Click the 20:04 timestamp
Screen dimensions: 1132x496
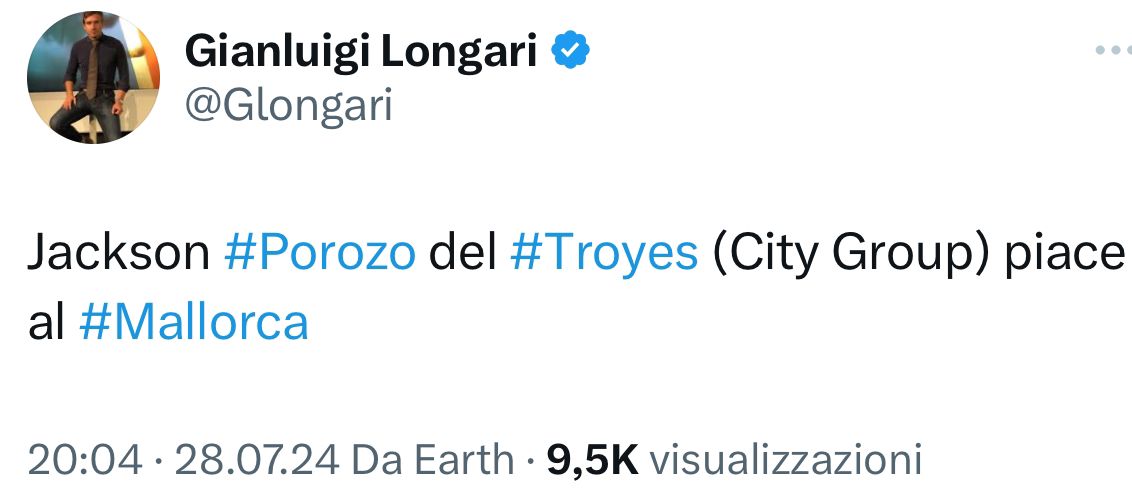pos(84,459)
